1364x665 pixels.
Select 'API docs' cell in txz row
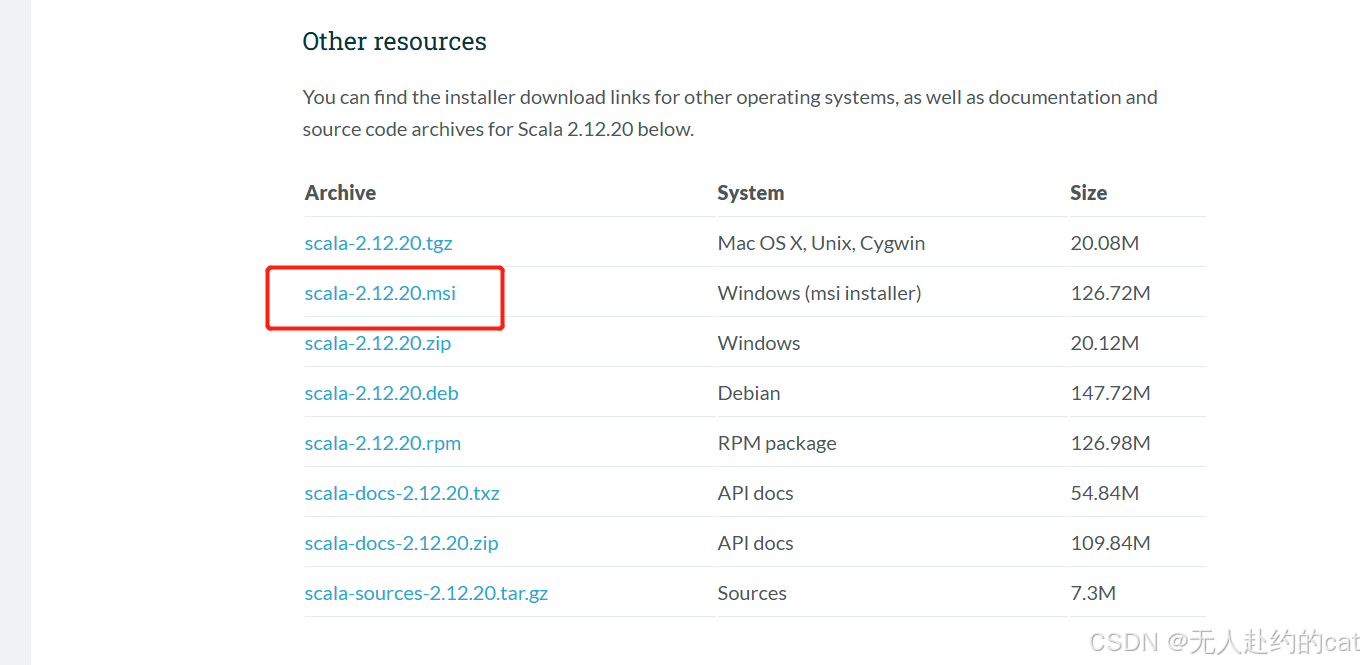click(x=756, y=493)
